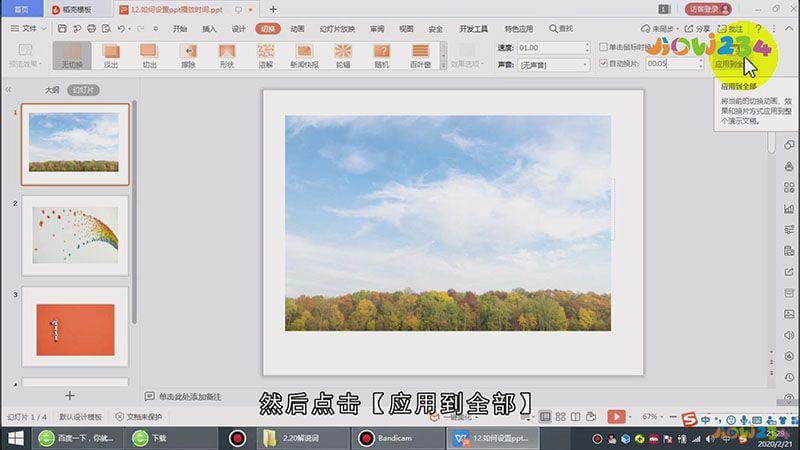Click the undo arrow icon

click(121, 29)
